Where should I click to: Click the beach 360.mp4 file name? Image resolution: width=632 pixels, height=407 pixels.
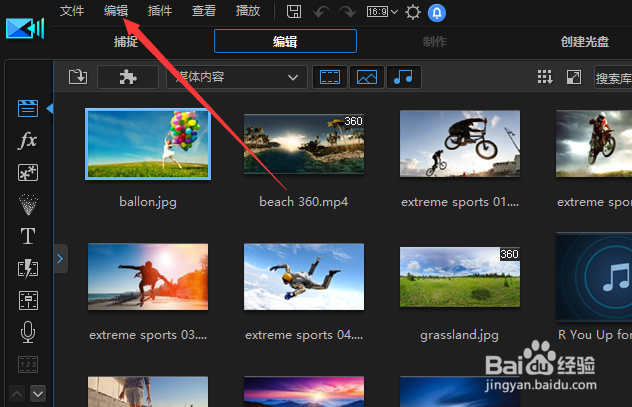click(304, 202)
